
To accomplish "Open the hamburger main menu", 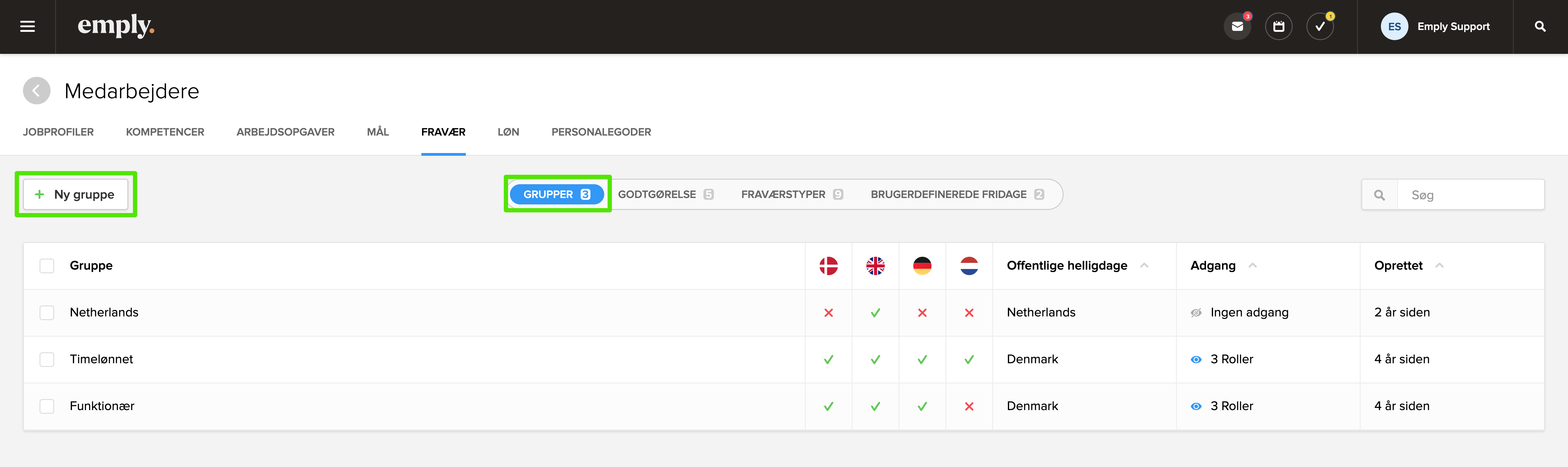I will click(27, 27).
